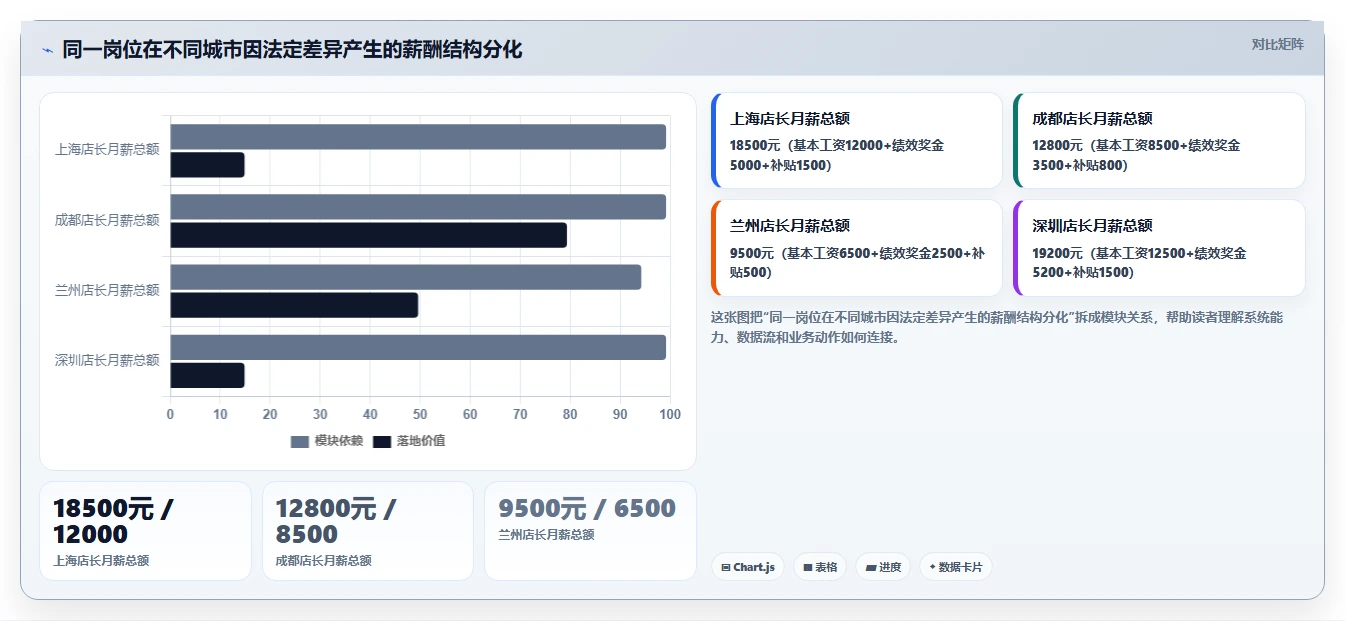
Task: Open the 深圳店长月薪总额 detail card
Action: pos(1159,248)
